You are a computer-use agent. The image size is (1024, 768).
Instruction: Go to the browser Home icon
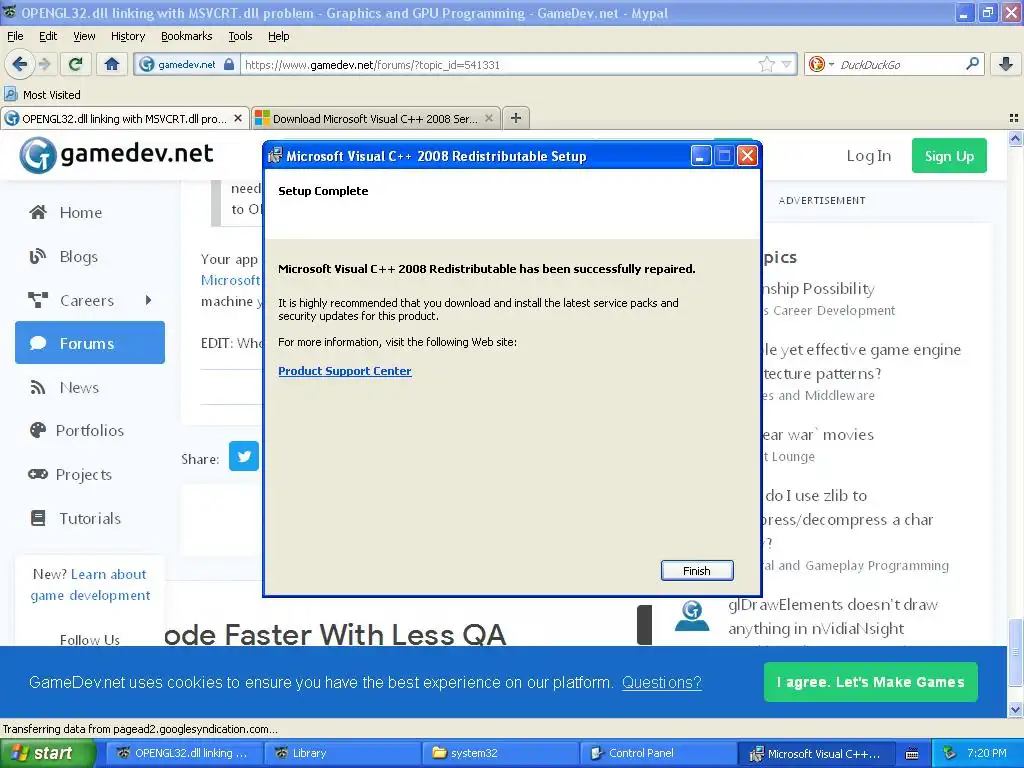[112, 64]
